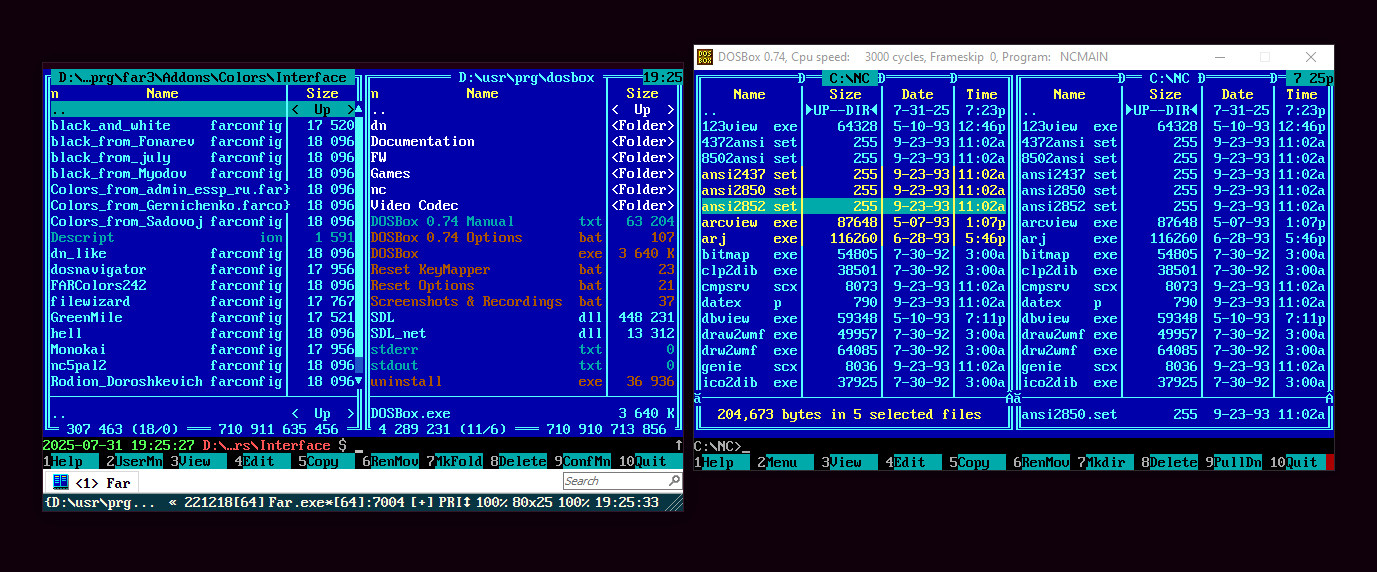Screen dimensions: 1377x572
Task: Select the Games folder in the right Far panel
Action: coord(390,173)
